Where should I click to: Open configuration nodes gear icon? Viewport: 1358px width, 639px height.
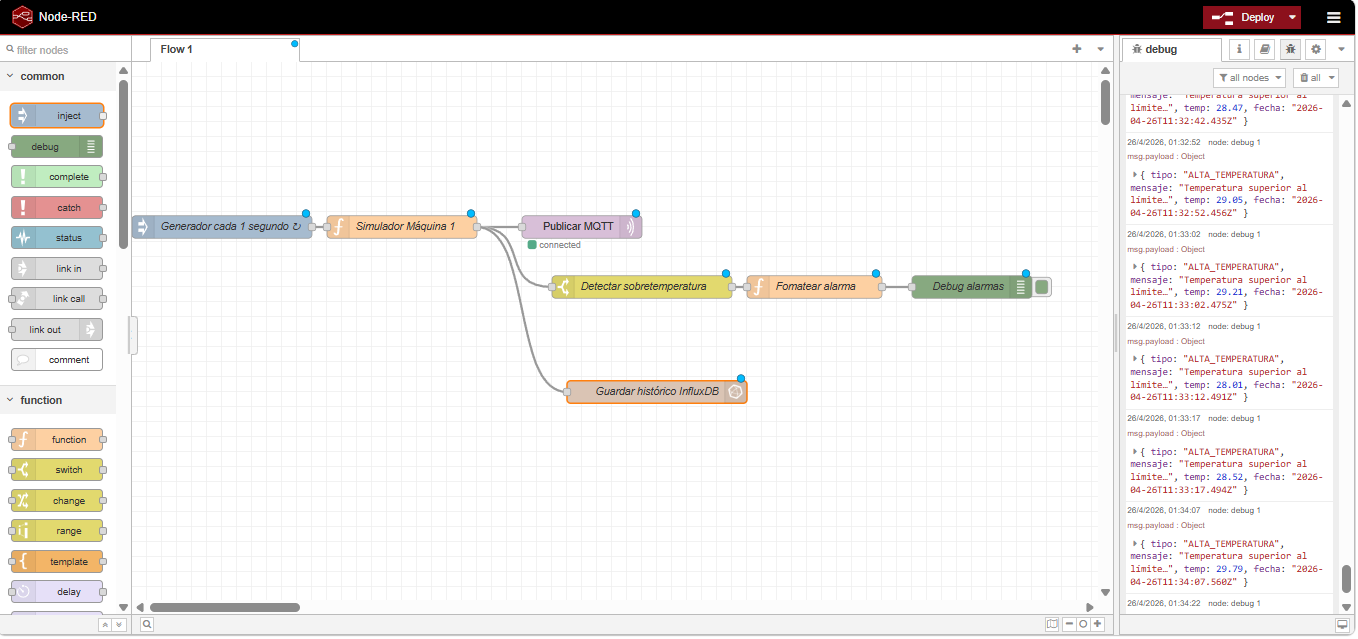coord(1317,49)
